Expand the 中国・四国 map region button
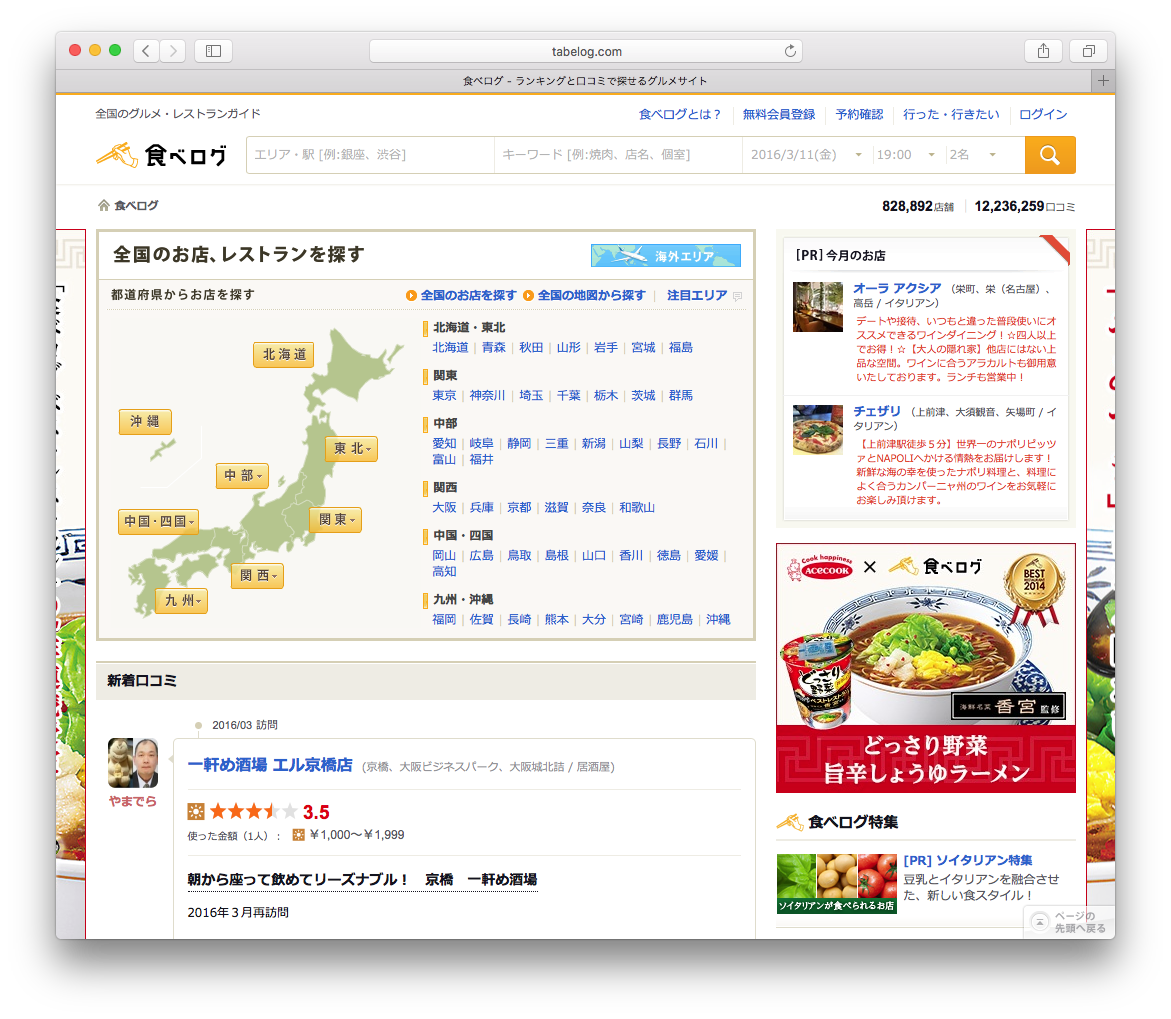Viewport: 1171px width, 1019px height. 158,521
